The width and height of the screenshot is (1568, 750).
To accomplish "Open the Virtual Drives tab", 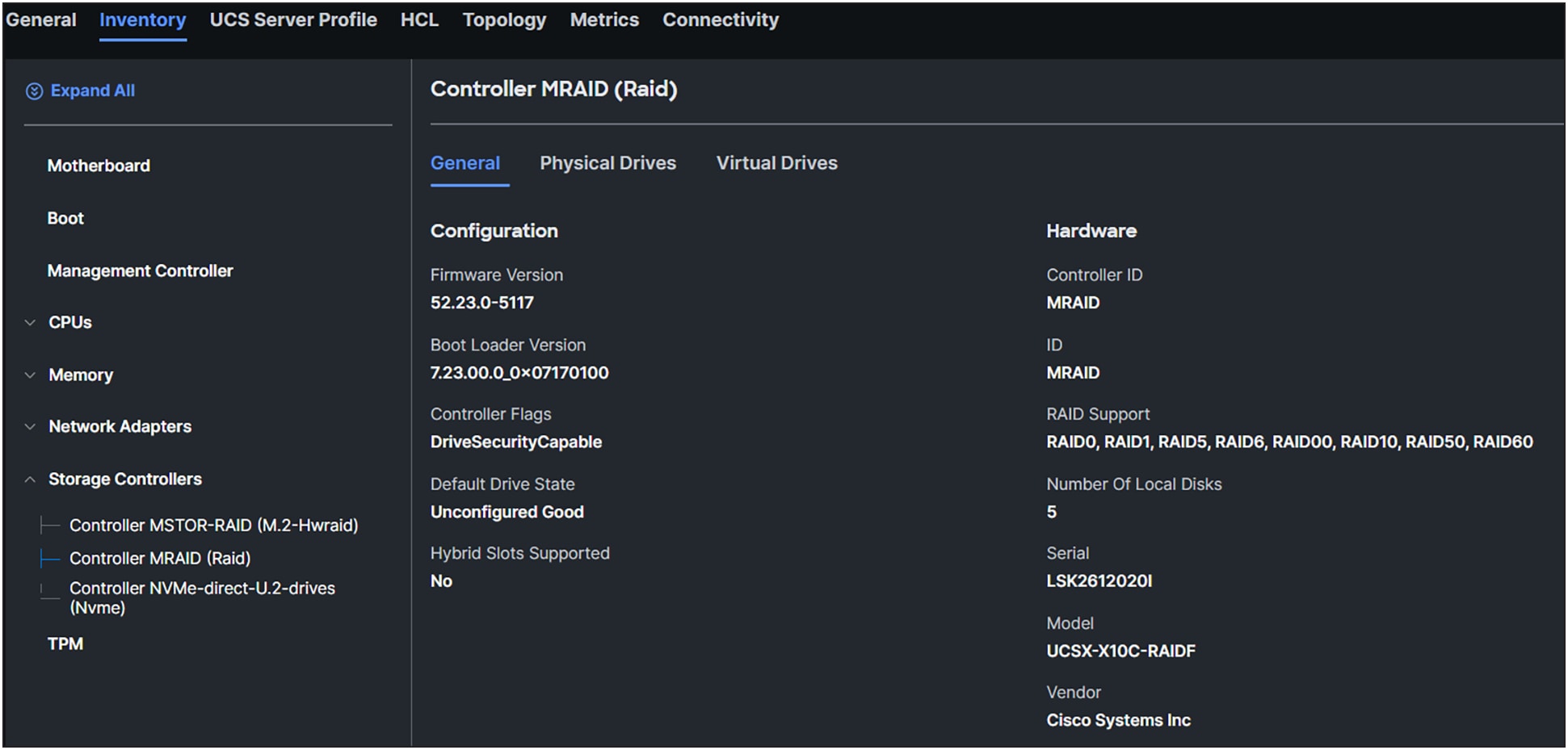I will pyautogui.click(x=776, y=163).
